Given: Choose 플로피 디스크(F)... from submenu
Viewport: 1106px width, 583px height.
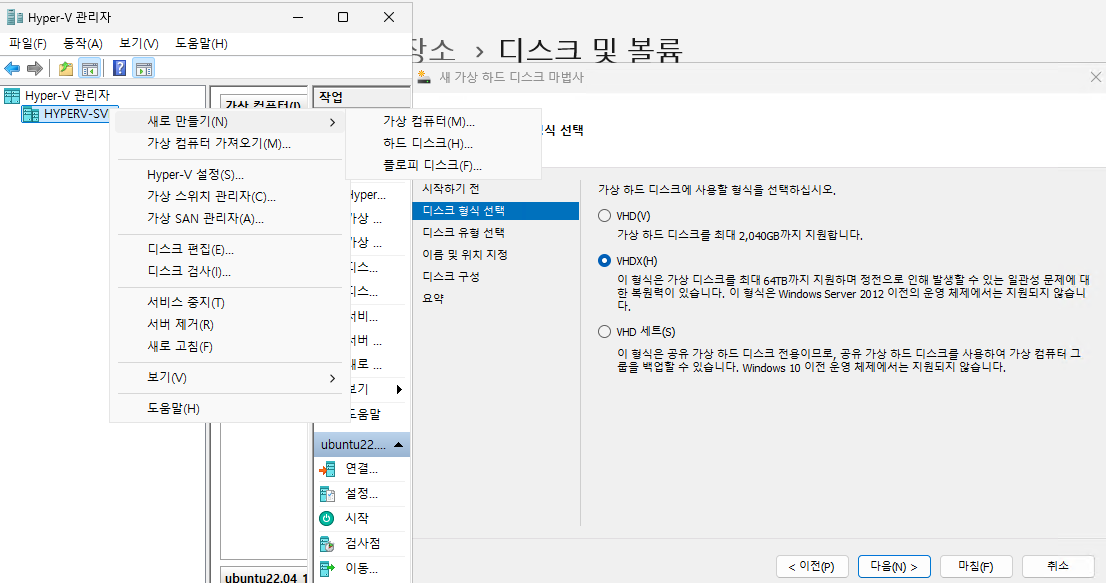Looking at the screenshot, I should click(443, 166).
